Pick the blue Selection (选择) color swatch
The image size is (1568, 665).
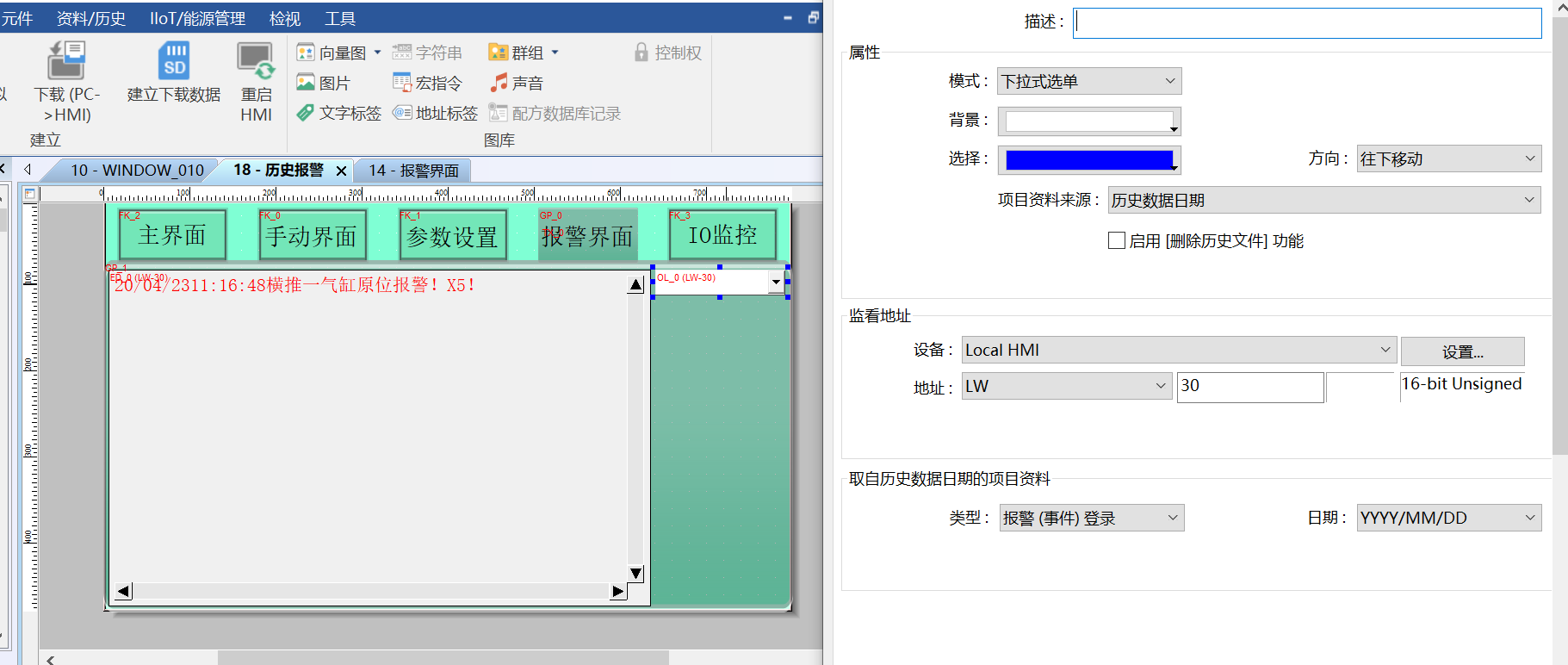(x=1088, y=160)
